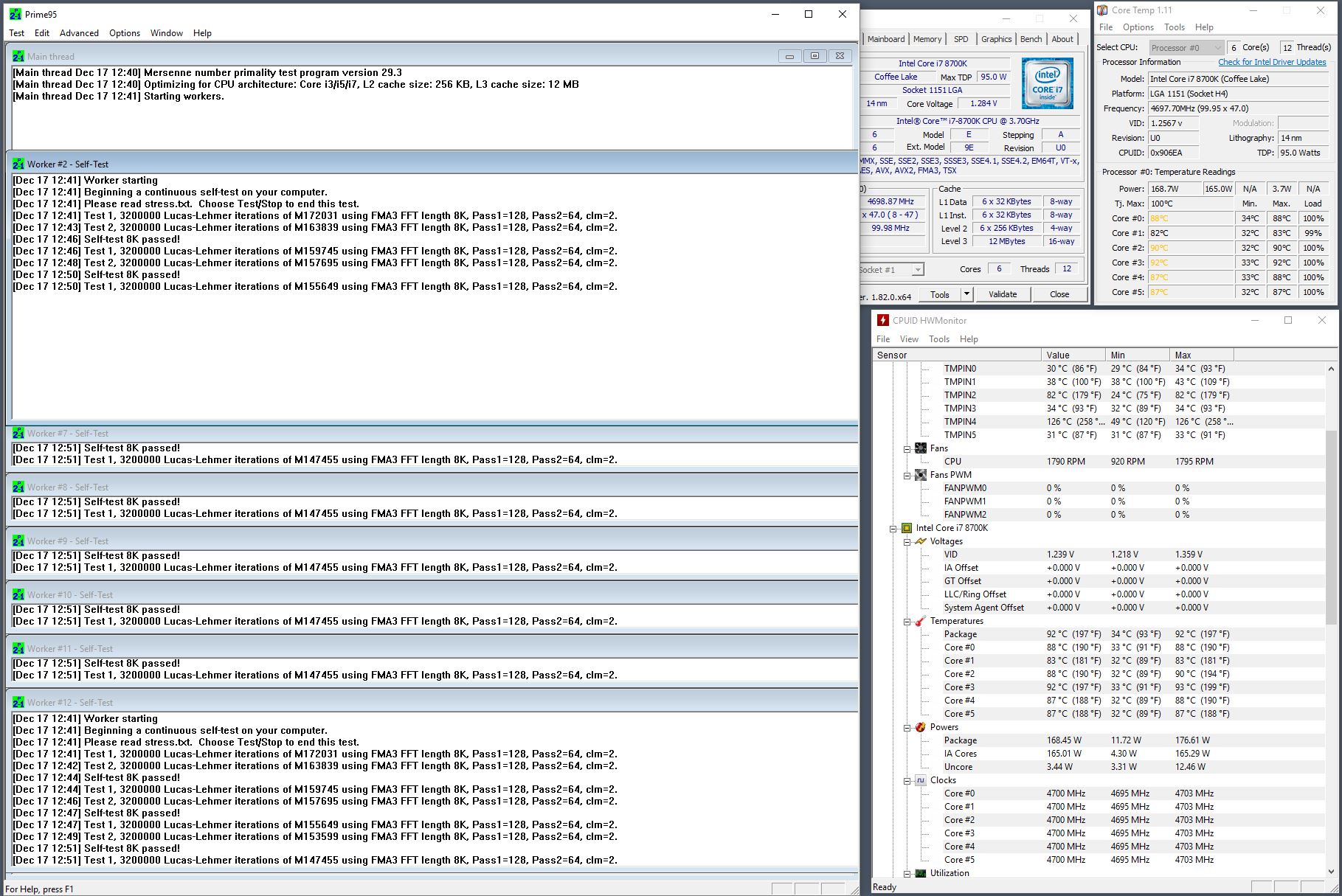Switch to the SPD tab in CPU-Z
The height and width of the screenshot is (896, 1342).
click(x=961, y=39)
